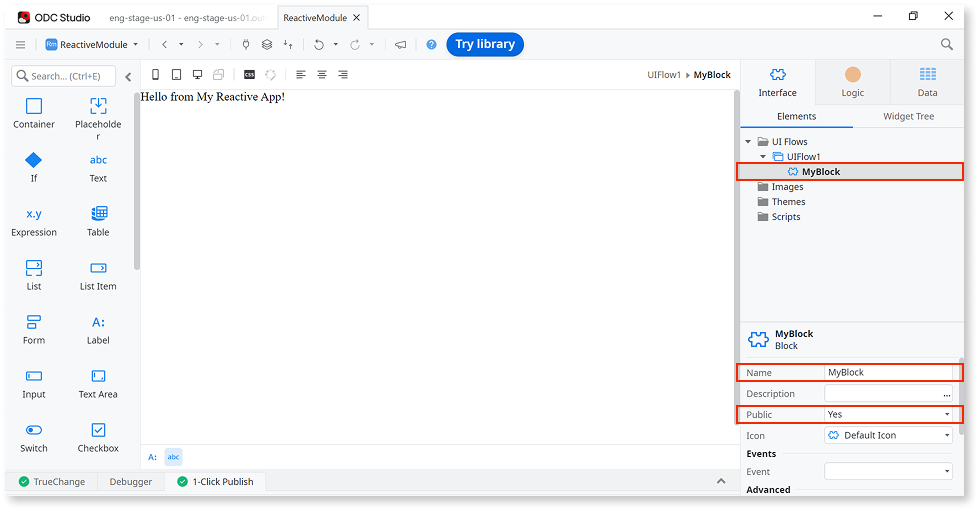The image size is (979, 511).
Task: Align content to the left
Action: pyautogui.click(x=301, y=74)
